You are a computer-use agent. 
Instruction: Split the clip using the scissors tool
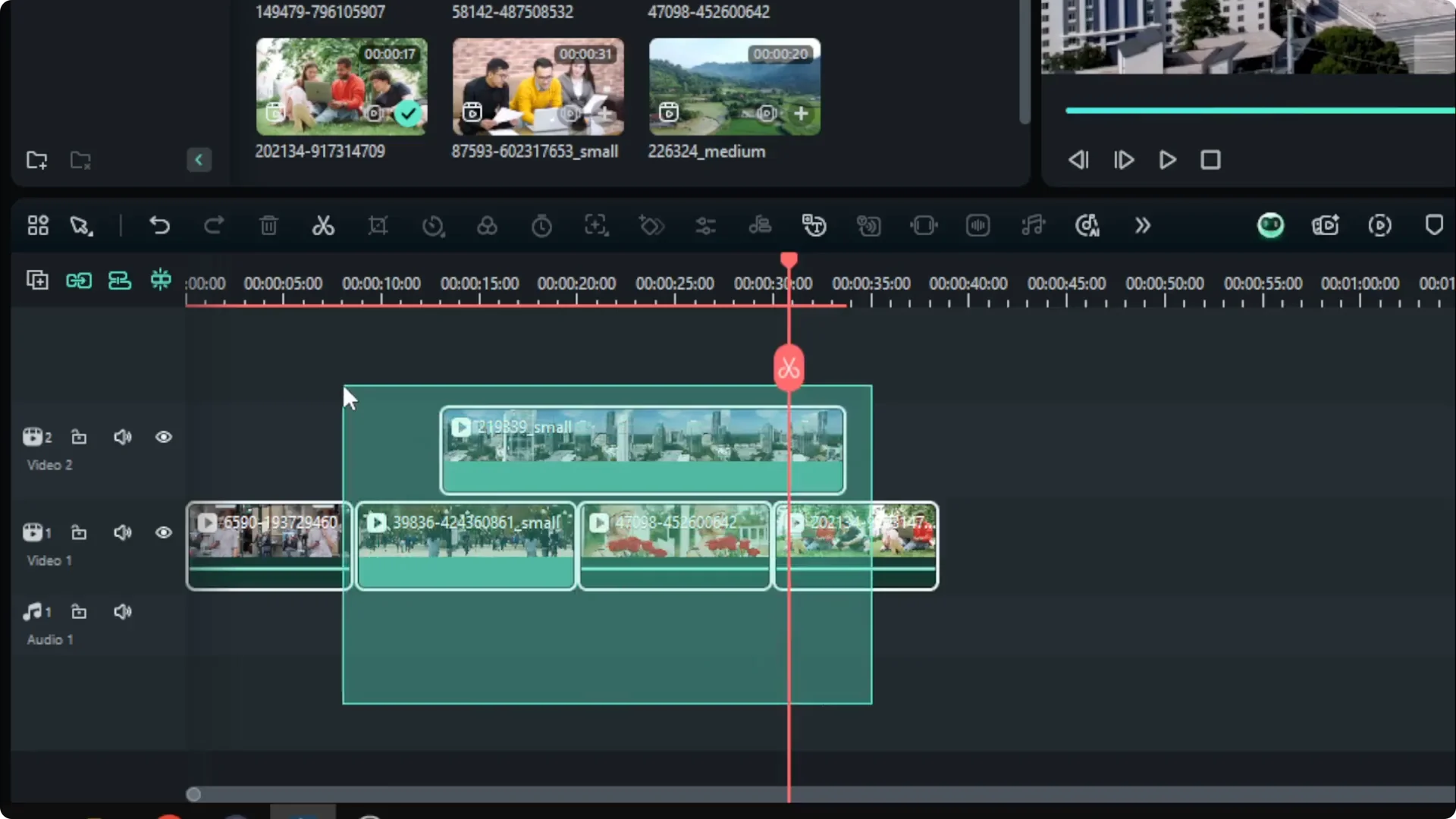coord(324,225)
